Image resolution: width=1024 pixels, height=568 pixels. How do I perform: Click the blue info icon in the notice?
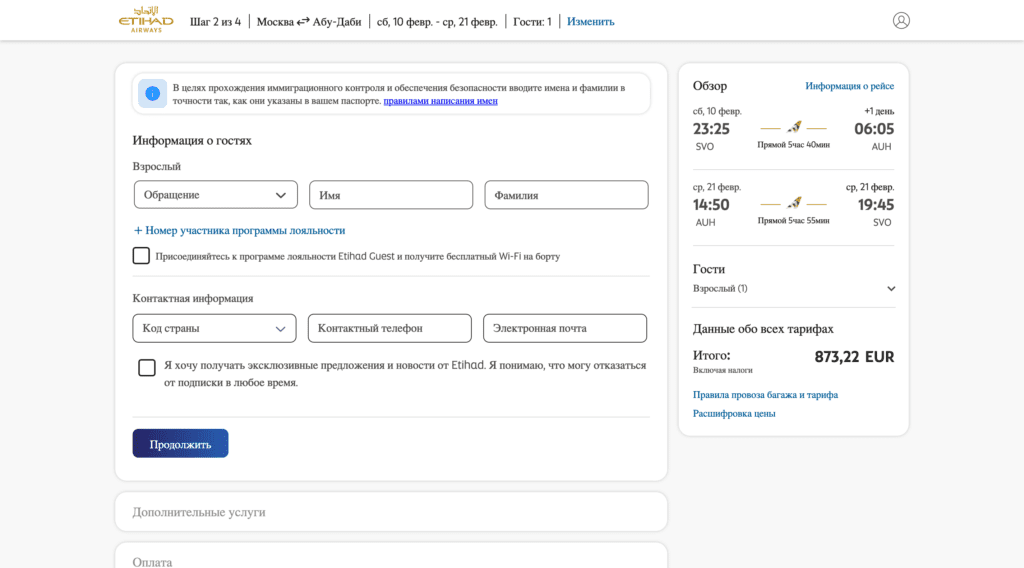tap(152, 94)
